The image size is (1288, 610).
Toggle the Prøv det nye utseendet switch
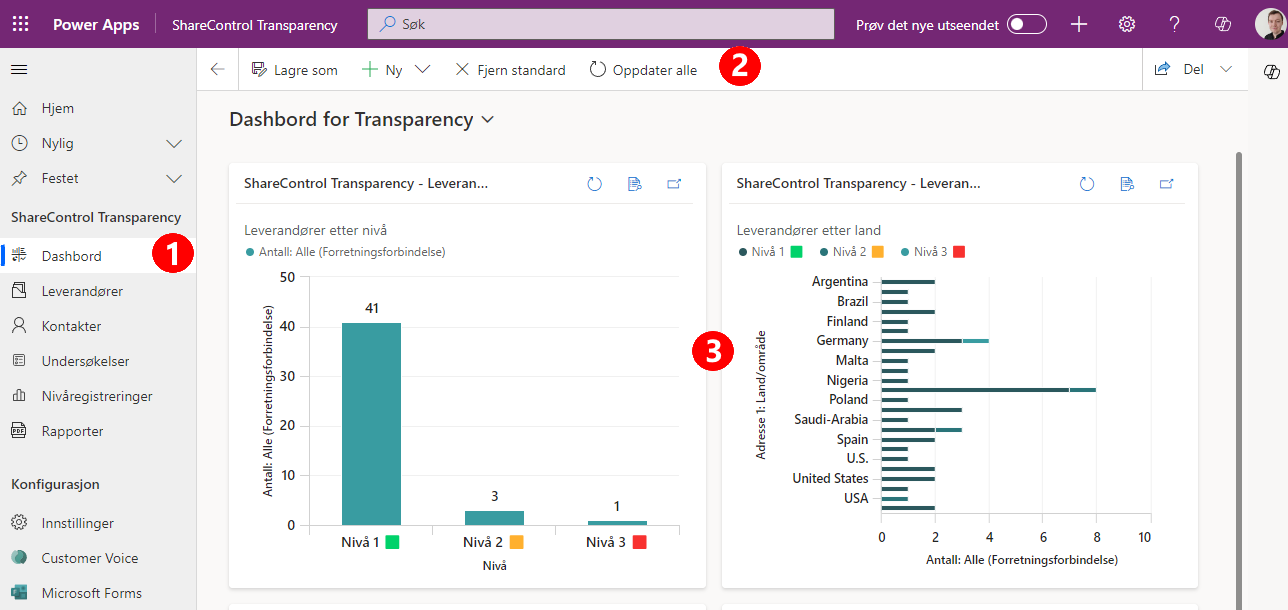click(x=1027, y=24)
